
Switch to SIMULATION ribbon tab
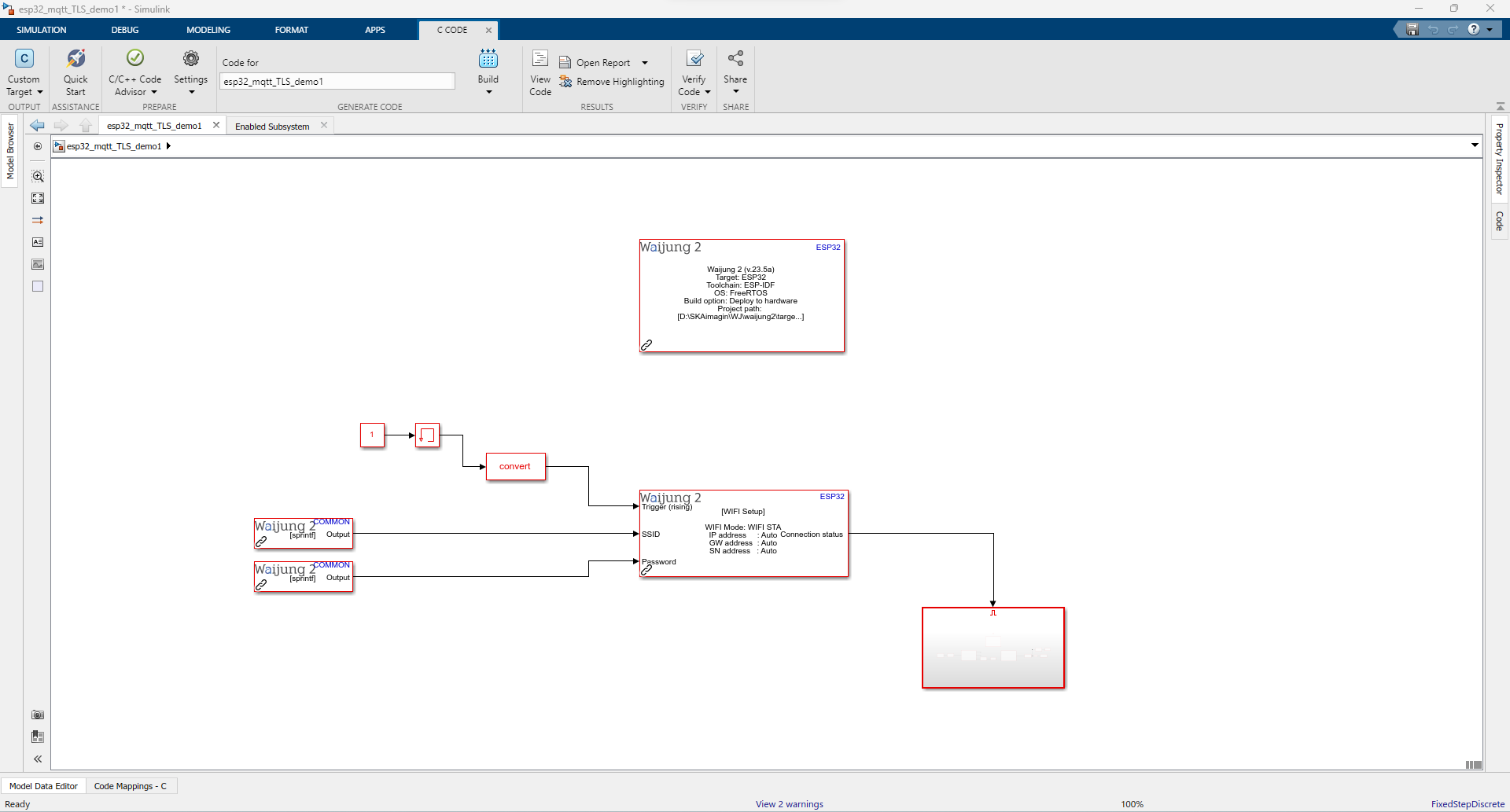point(42,30)
